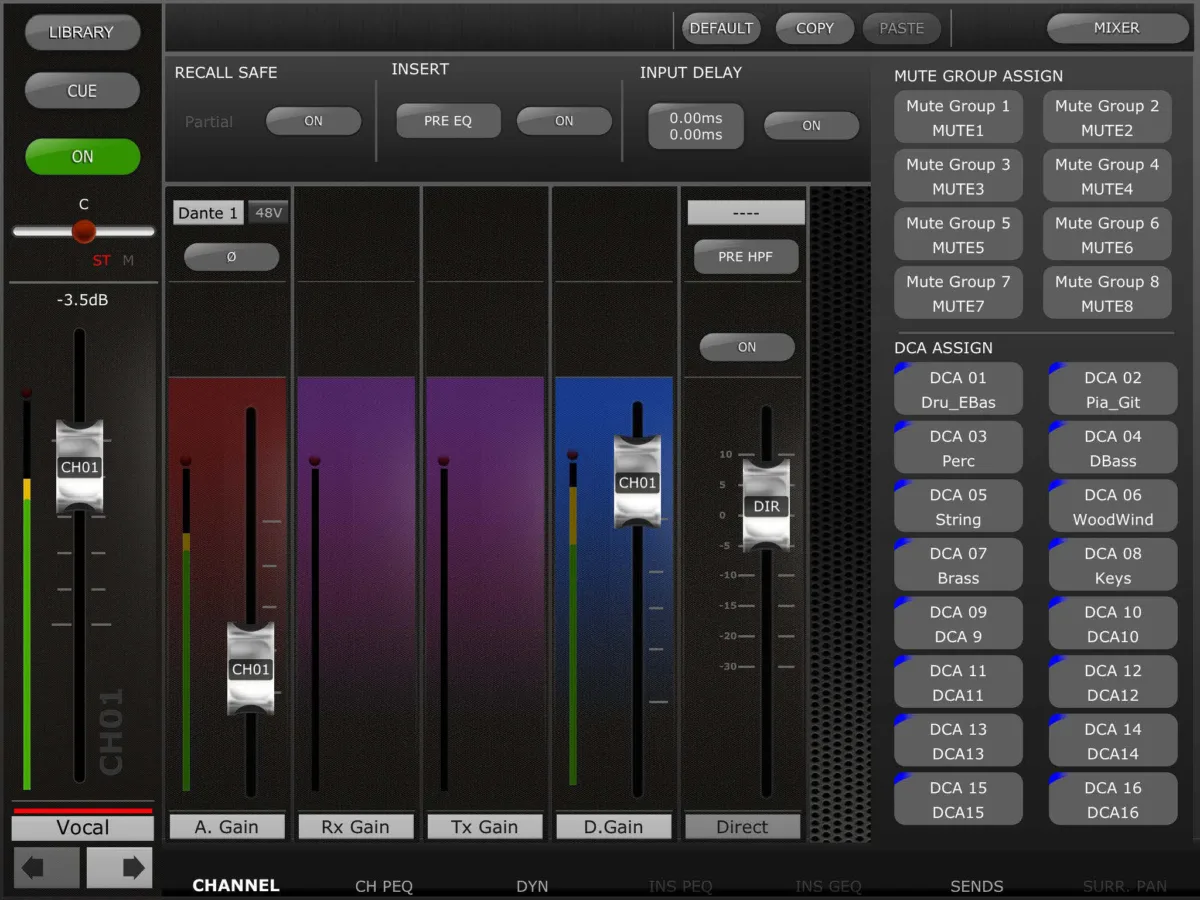
Task: Open the Dante 1 input patch selector
Action: (208, 213)
